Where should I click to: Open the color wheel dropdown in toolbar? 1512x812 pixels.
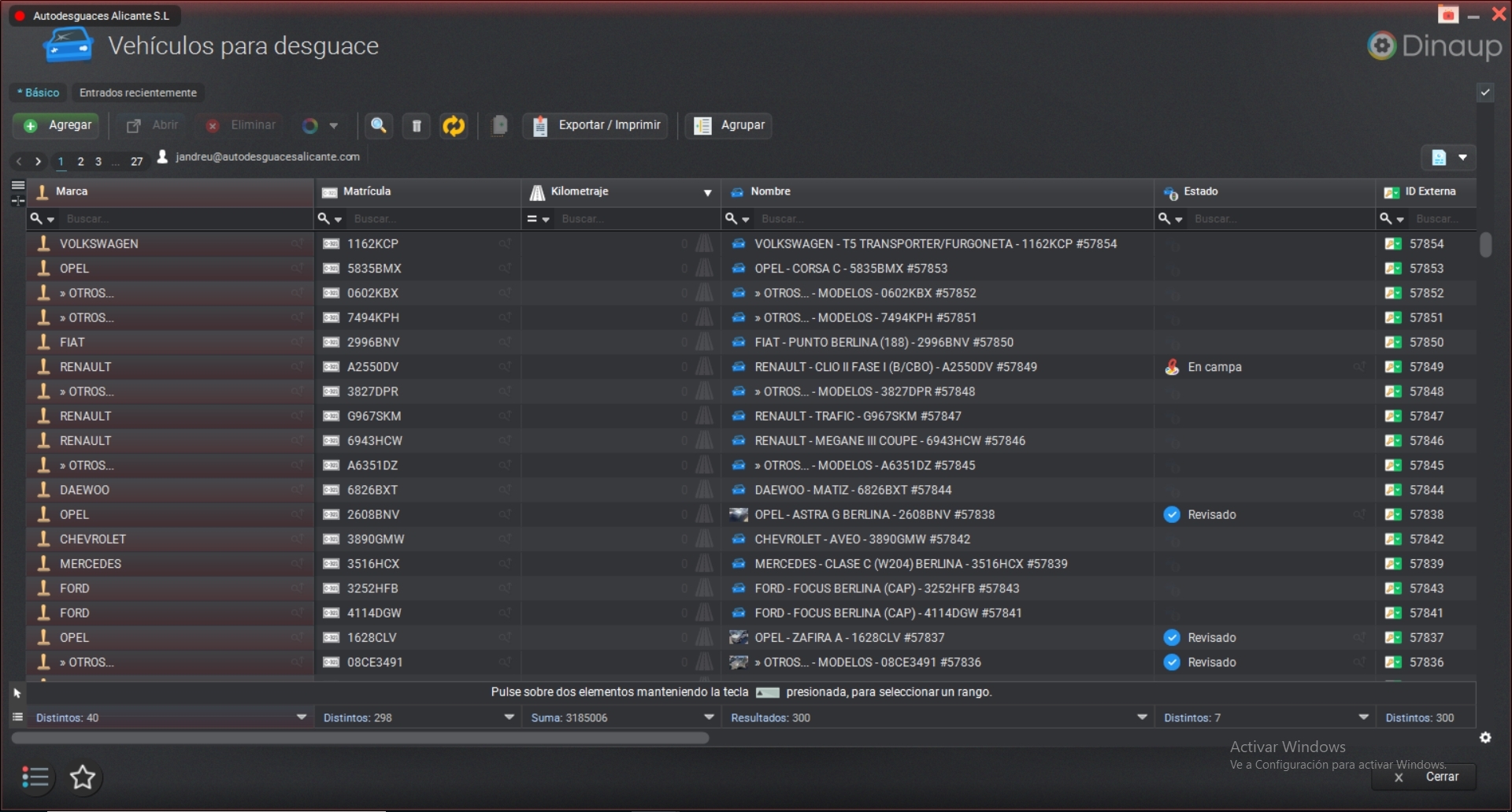tap(320, 125)
